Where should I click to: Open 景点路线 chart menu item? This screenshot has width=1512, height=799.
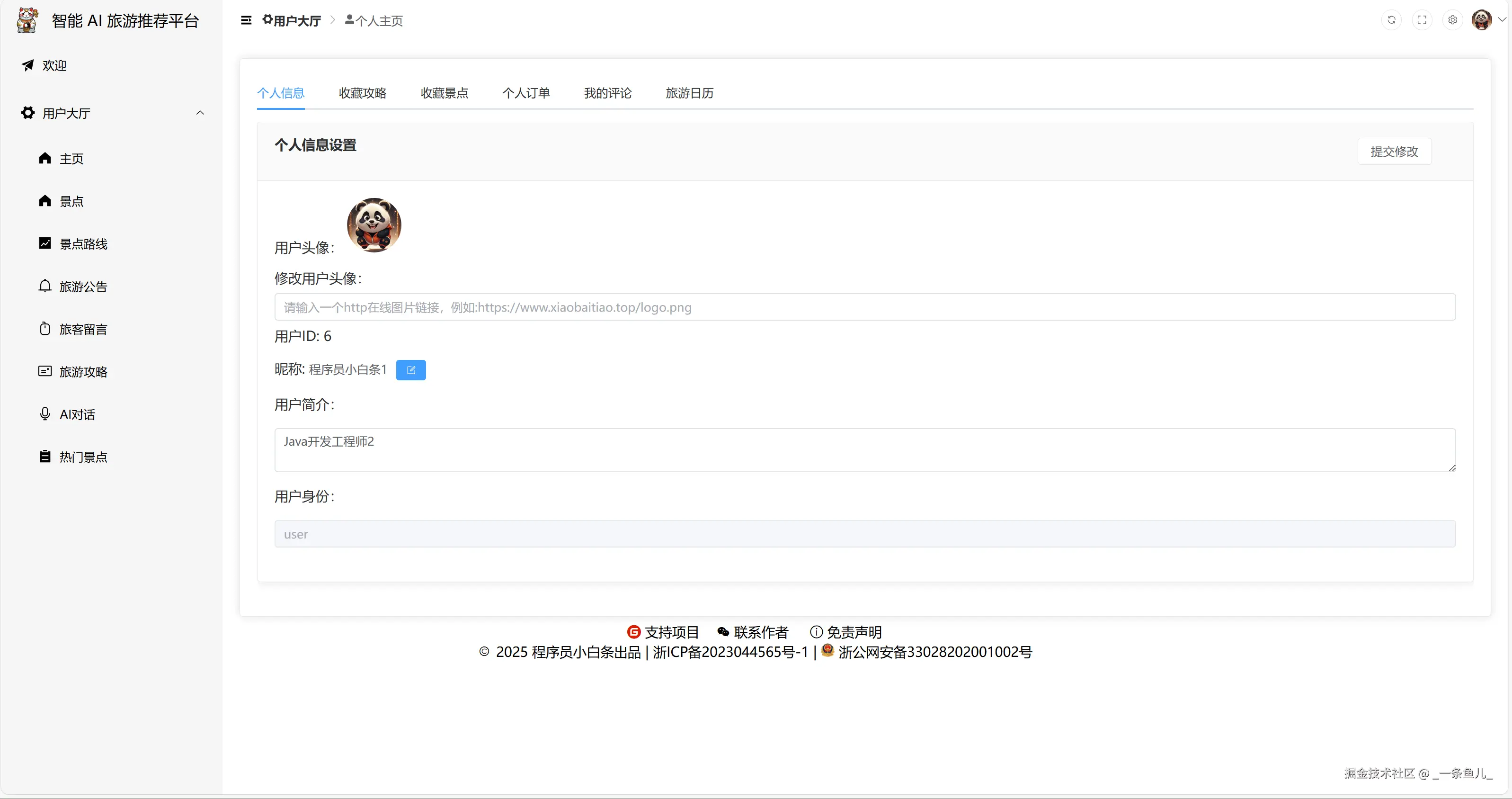(x=82, y=244)
